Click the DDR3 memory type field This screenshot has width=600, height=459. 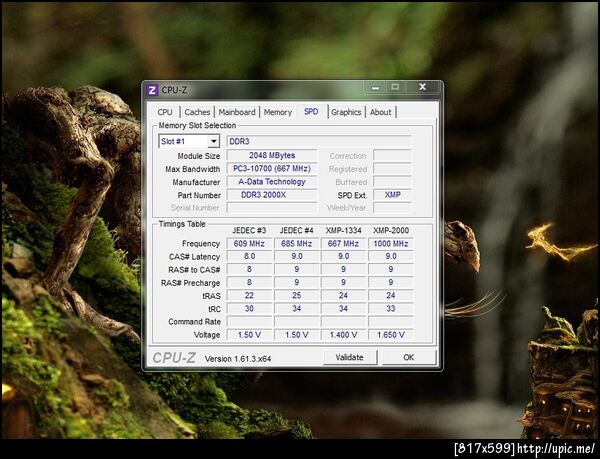(319, 142)
